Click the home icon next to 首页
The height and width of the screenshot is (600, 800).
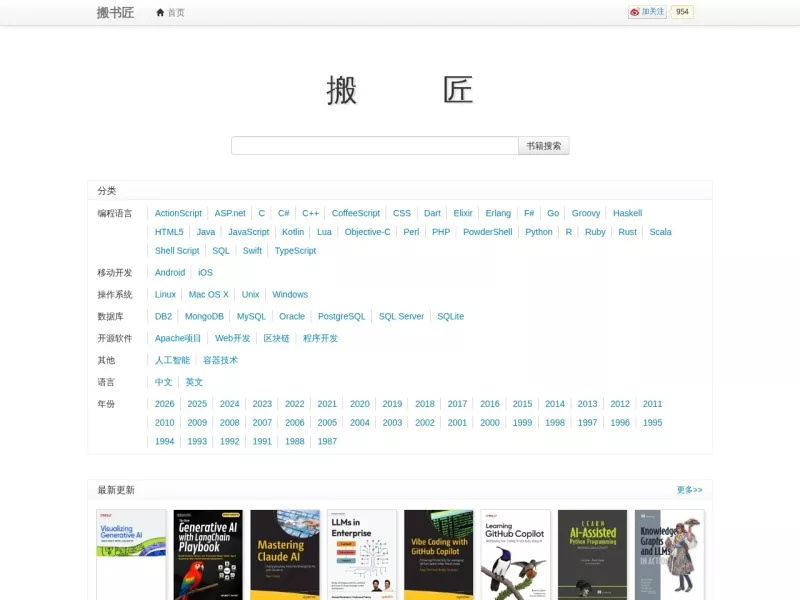(160, 12)
